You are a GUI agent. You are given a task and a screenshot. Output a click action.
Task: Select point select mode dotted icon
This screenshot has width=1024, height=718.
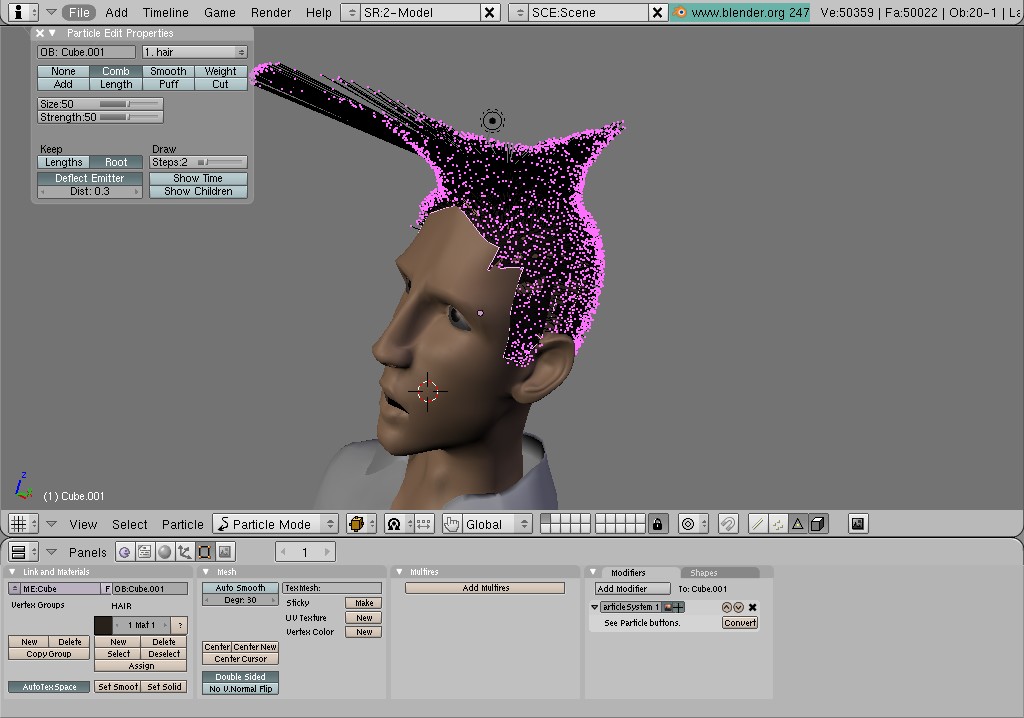click(778, 524)
